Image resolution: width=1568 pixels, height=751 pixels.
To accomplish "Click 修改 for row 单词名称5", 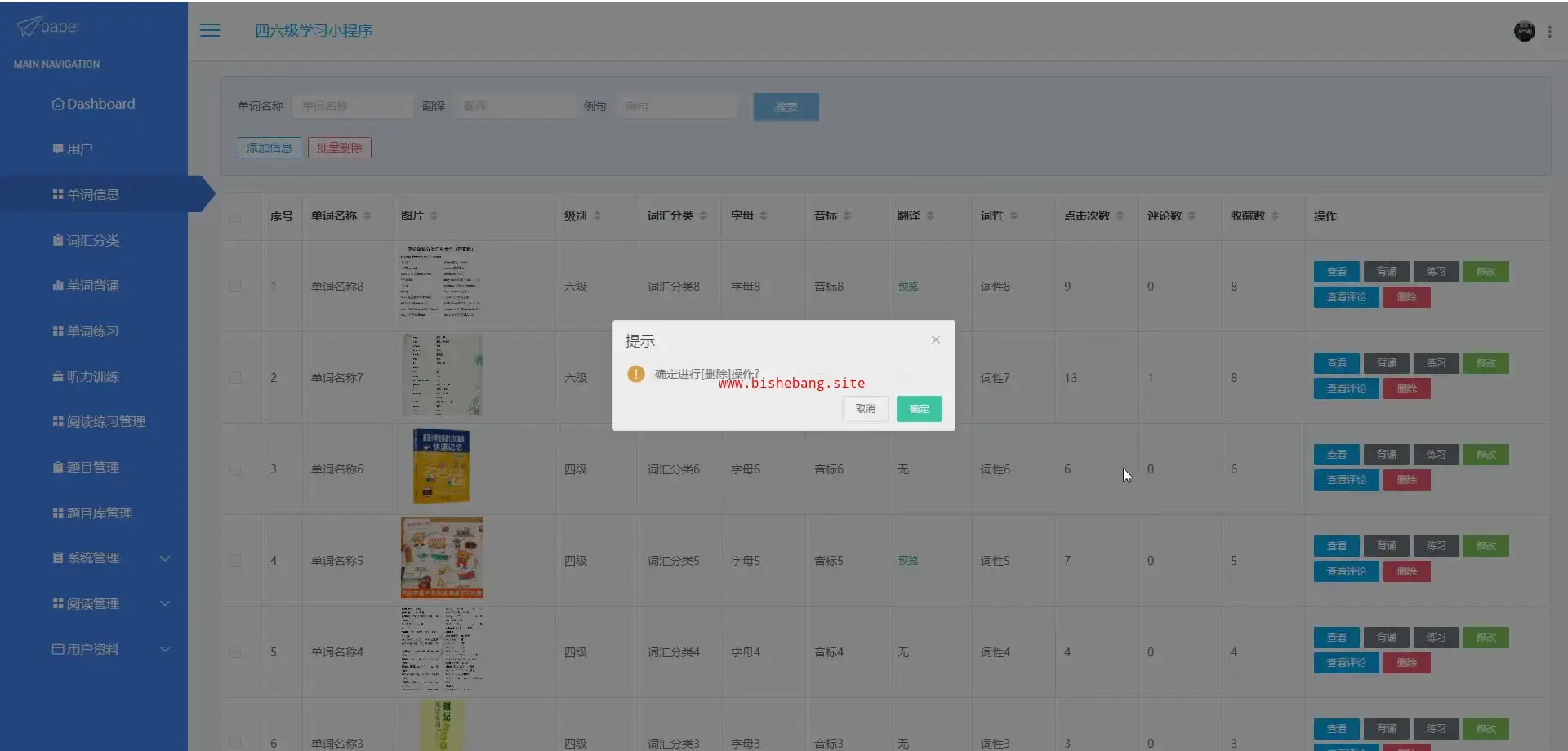I will click(x=1486, y=546).
